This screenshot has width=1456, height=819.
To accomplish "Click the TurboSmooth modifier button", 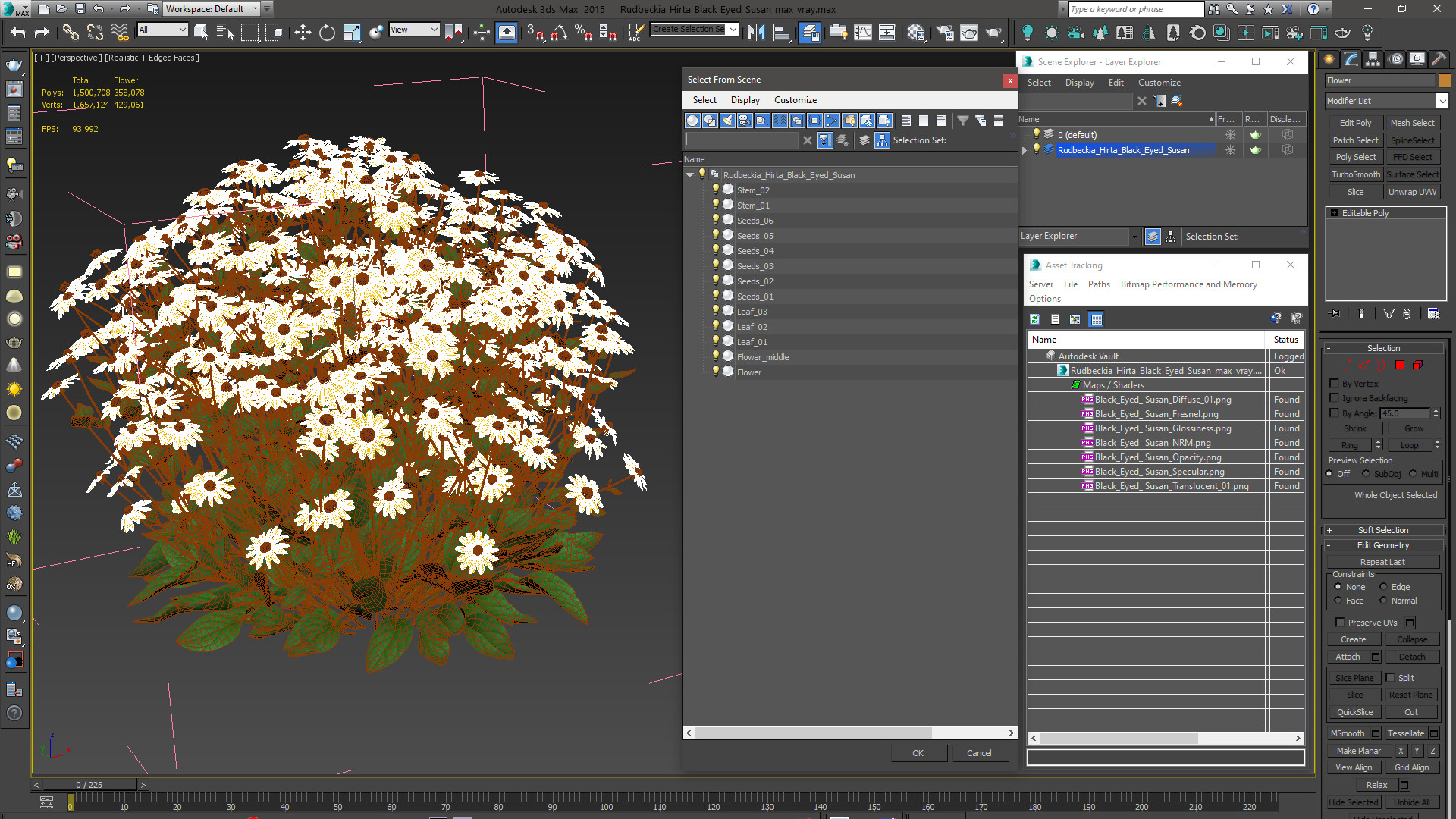I will click(x=1355, y=174).
